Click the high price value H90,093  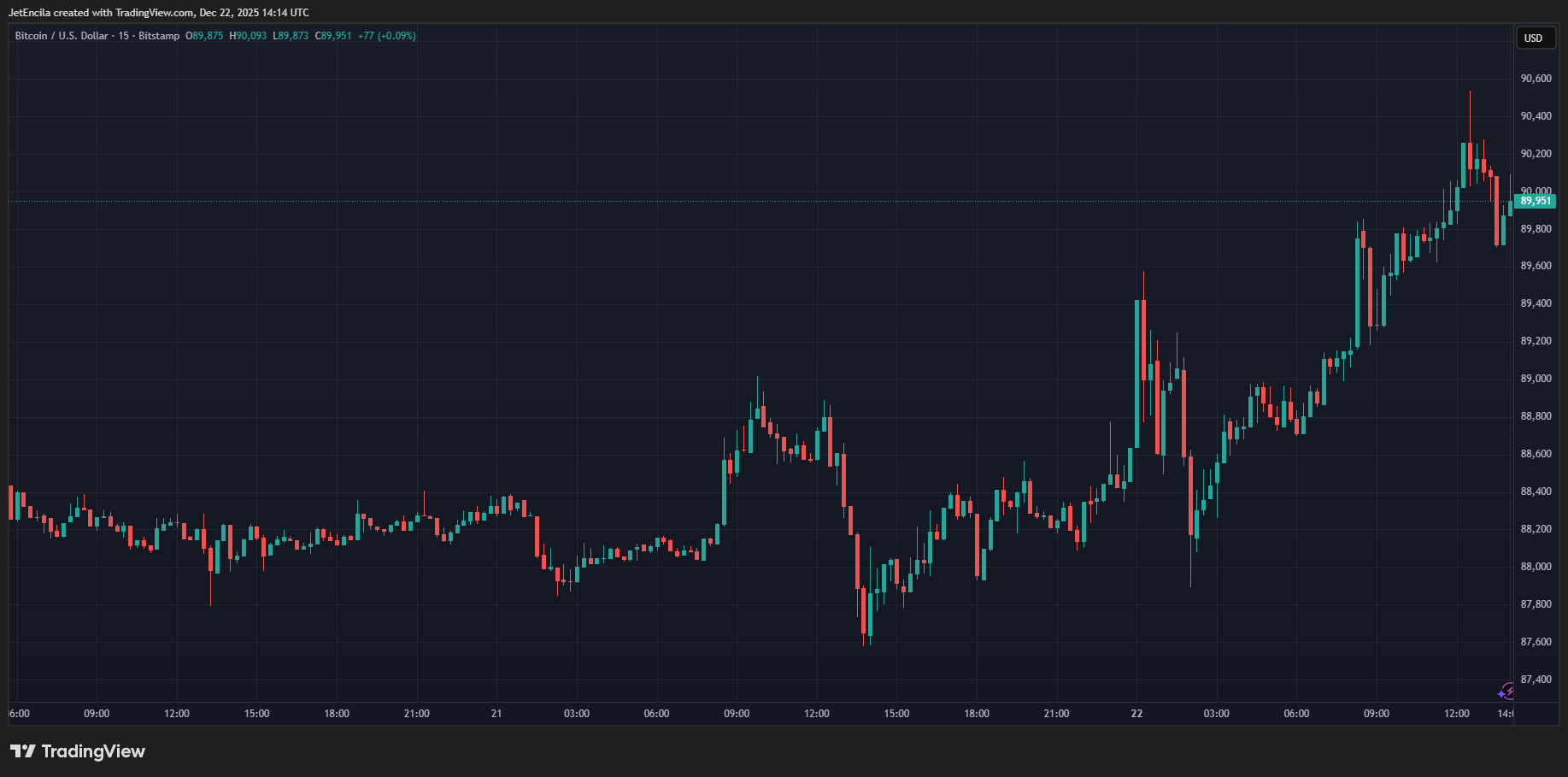click(248, 36)
